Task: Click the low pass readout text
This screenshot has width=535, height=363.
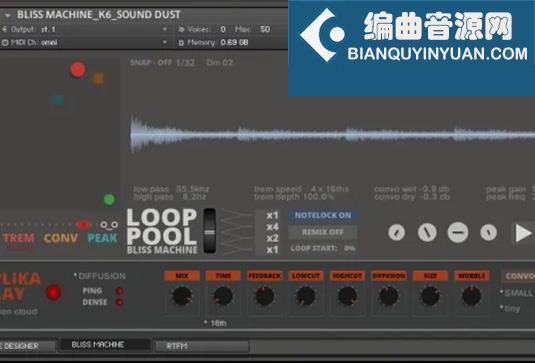Action: click(171, 189)
